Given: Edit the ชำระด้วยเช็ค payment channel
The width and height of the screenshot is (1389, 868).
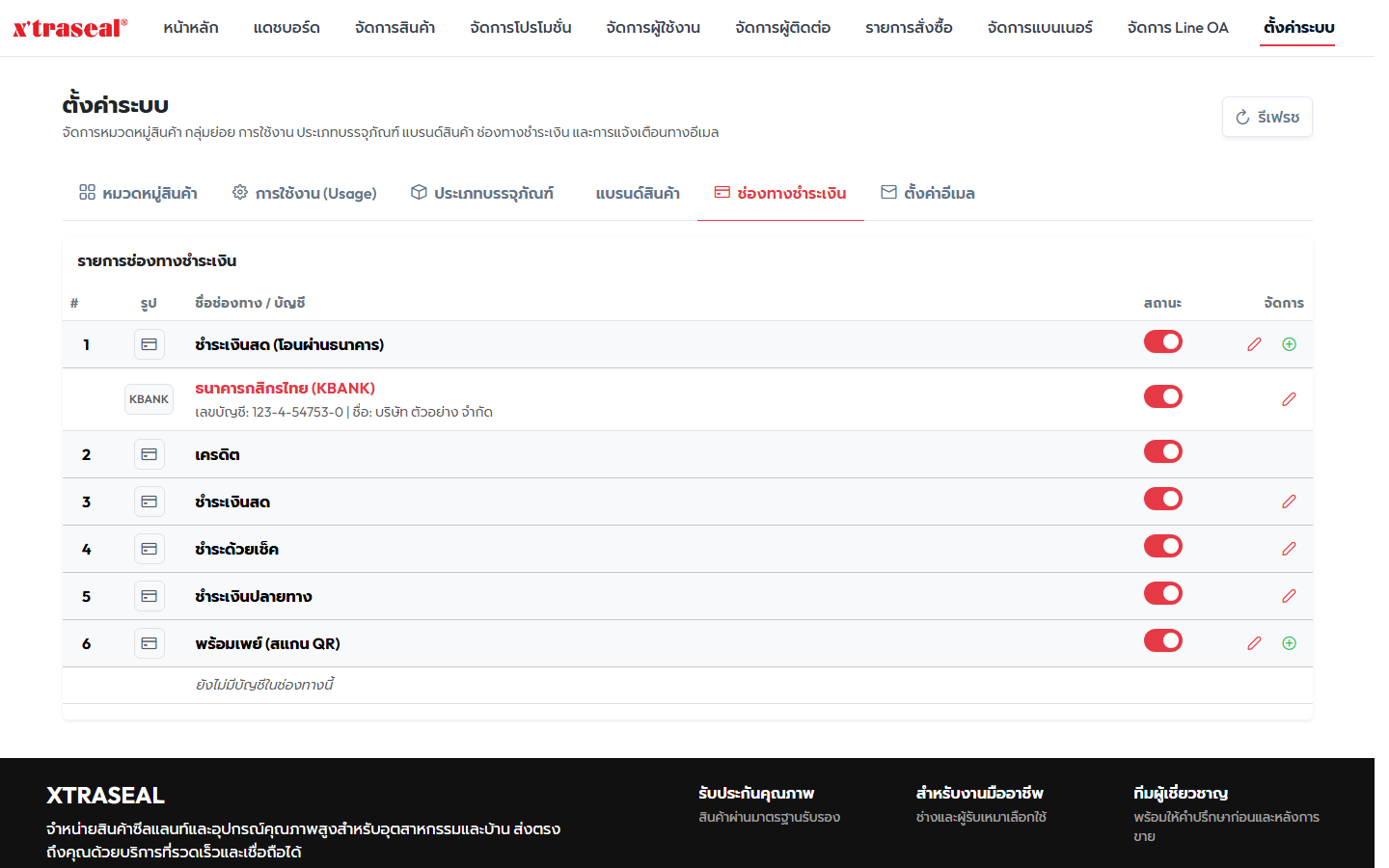Looking at the screenshot, I should click(x=1289, y=549).
